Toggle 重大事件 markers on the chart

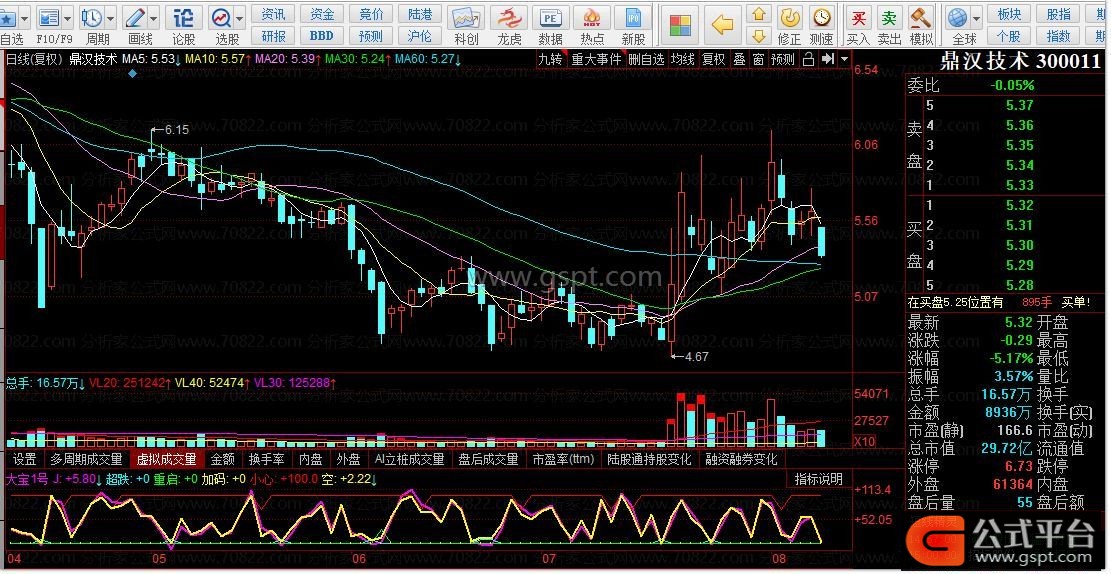(597, 60)
